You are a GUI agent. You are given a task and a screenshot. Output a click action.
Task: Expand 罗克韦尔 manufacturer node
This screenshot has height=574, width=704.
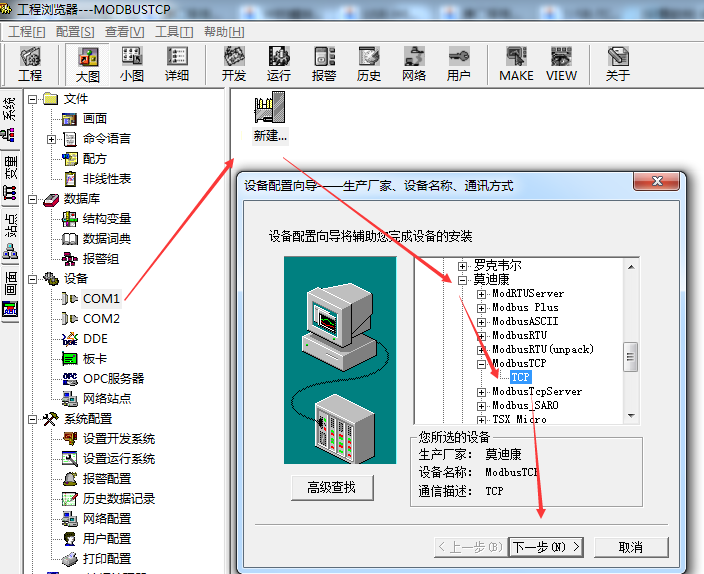462,266
